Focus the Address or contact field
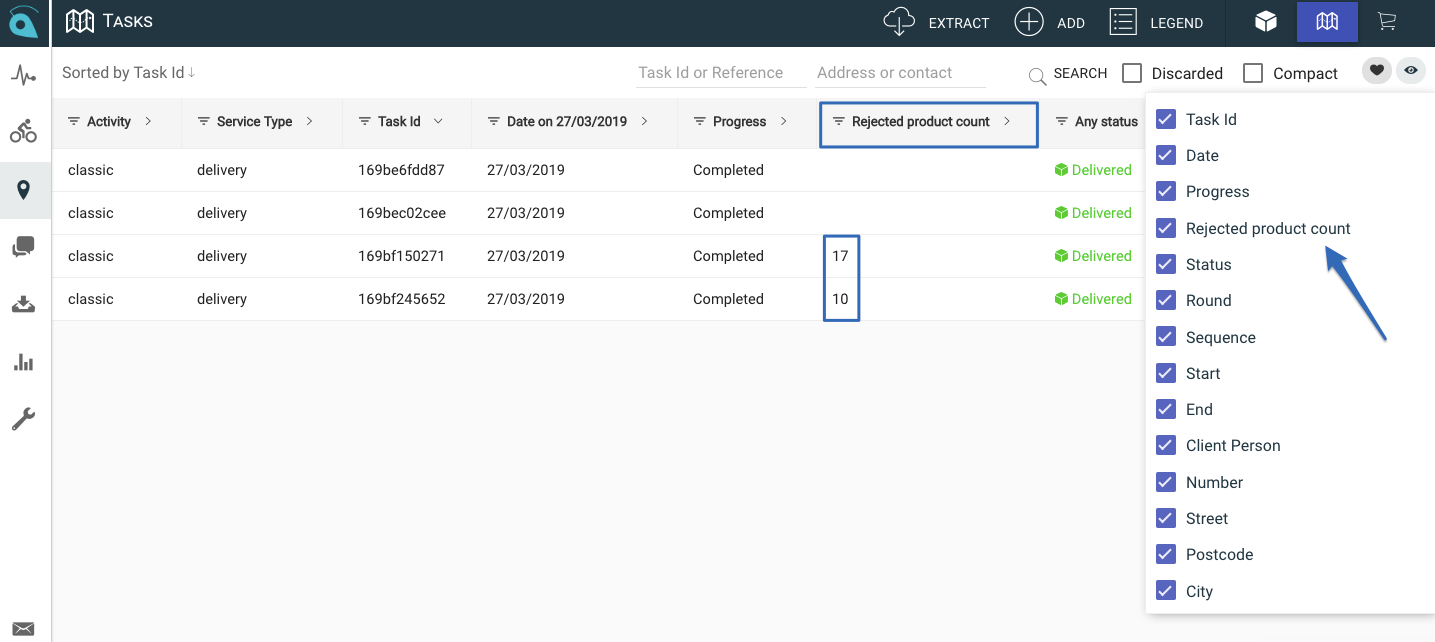The width and height of the screenshot is (1435, 642). (x=900, y=73)
